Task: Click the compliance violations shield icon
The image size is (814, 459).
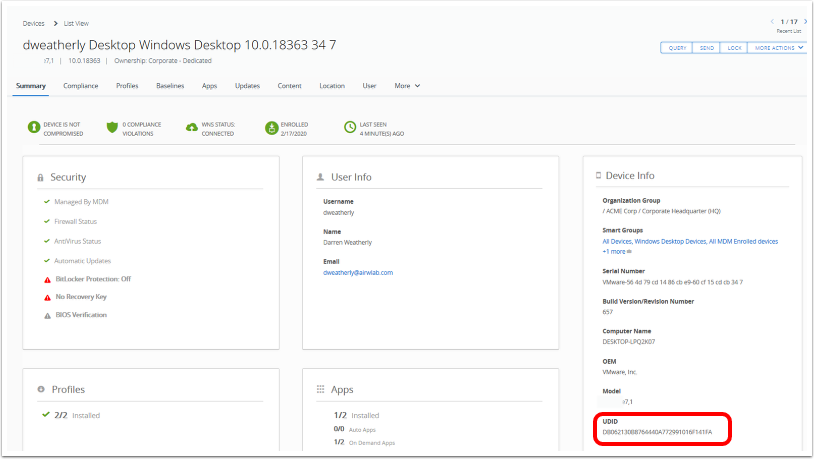Action: click(112, 127)
